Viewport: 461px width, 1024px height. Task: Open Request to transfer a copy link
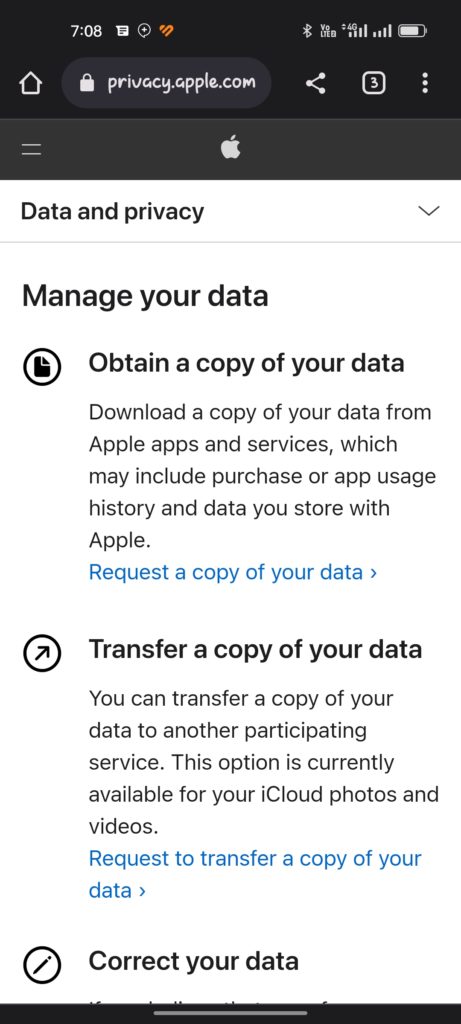(255, 874)
